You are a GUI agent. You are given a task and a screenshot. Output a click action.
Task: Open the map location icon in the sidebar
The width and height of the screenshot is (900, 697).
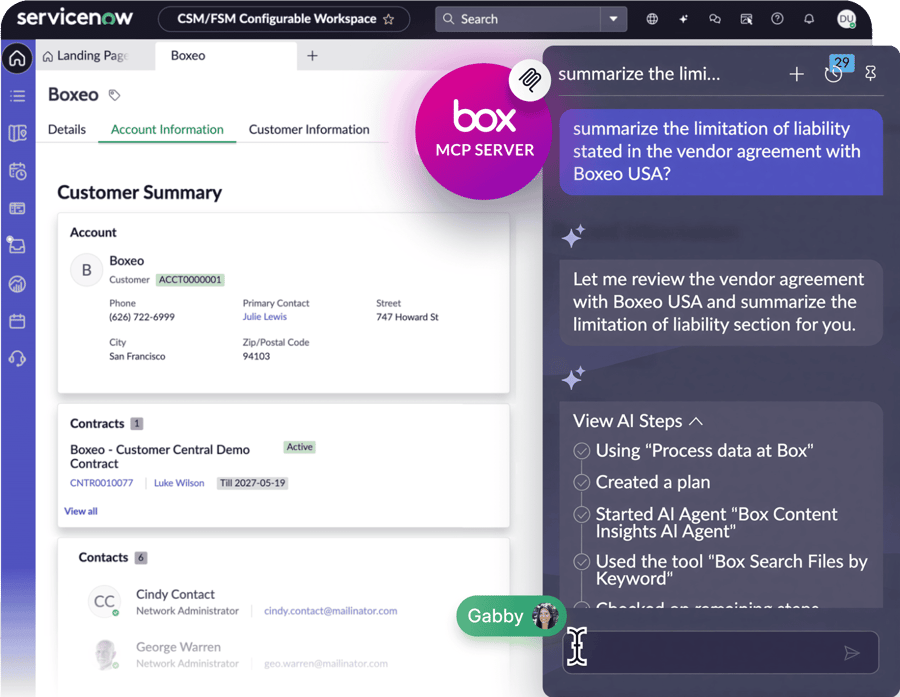[x=17, y=133]
